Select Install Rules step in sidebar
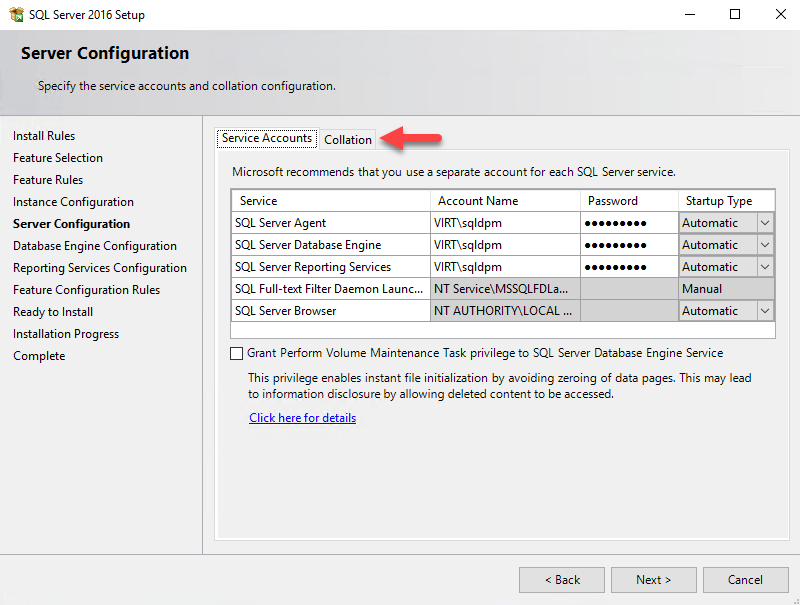 click(x=44, y=136)
